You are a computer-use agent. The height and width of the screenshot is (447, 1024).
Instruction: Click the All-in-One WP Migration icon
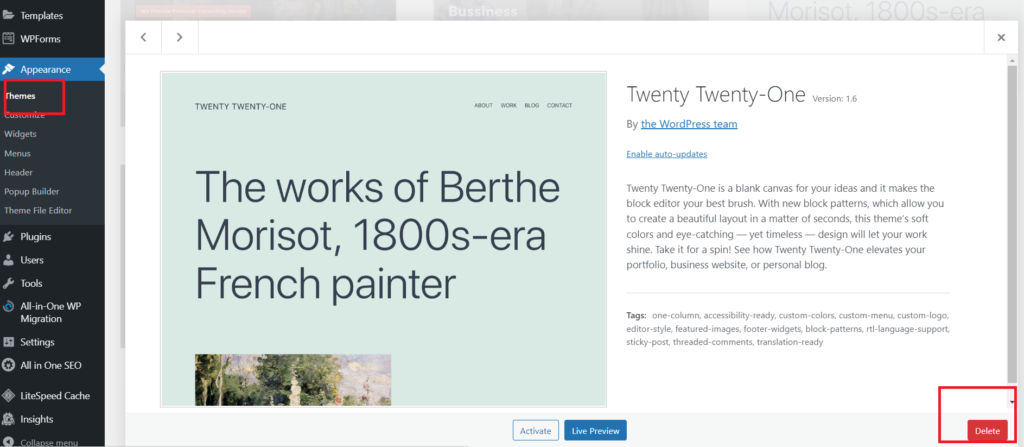(8, 306)
